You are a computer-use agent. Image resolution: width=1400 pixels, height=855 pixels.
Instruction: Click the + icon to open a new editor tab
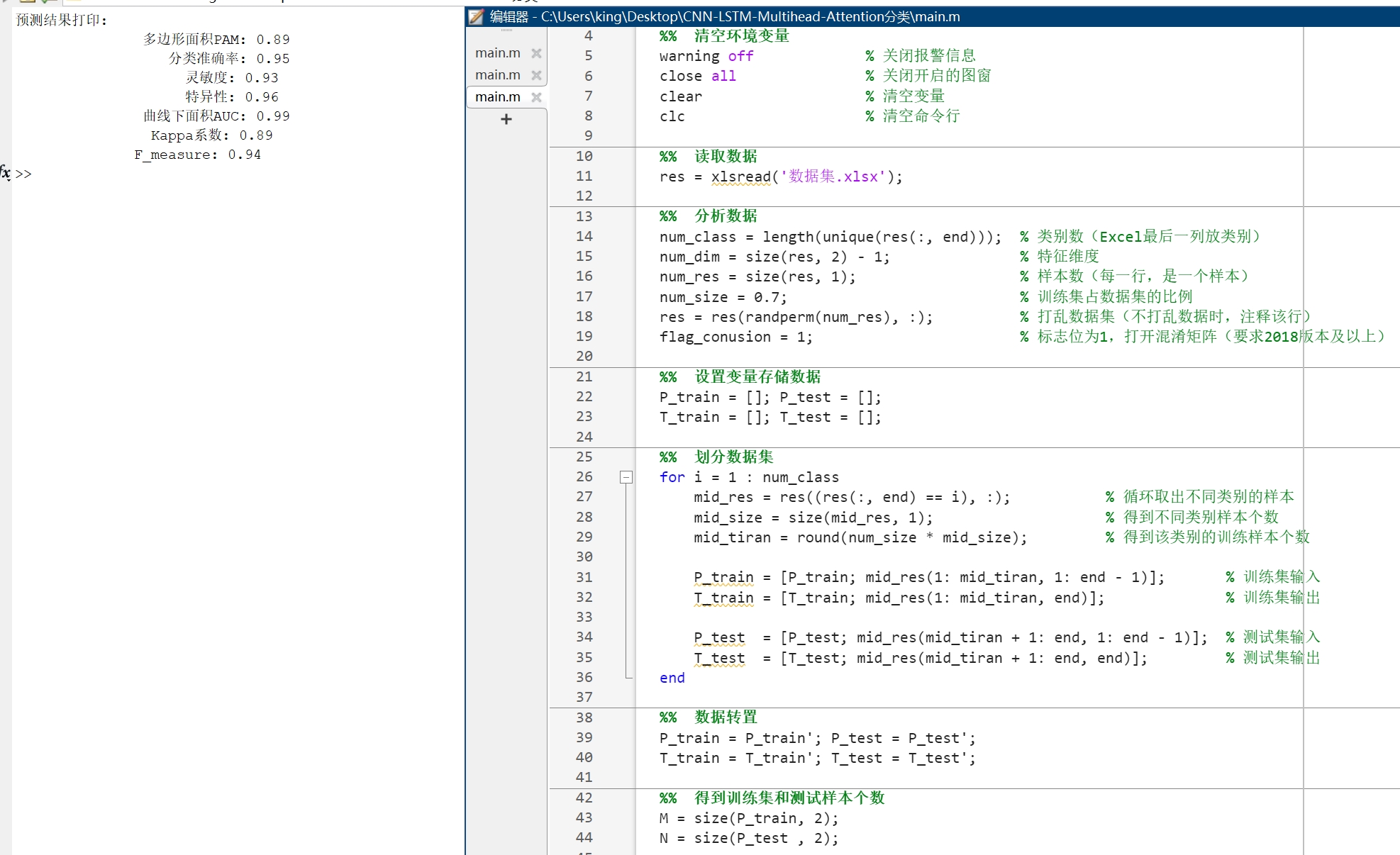[x=506, y=118]
